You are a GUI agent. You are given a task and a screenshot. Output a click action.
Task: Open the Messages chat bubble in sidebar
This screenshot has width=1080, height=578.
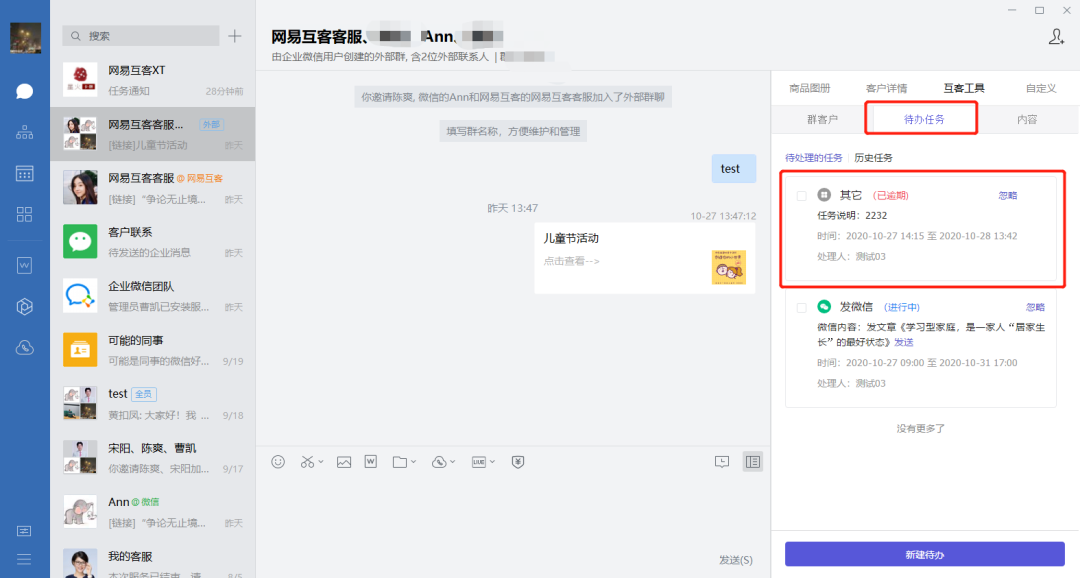click(x=25, y=91)
